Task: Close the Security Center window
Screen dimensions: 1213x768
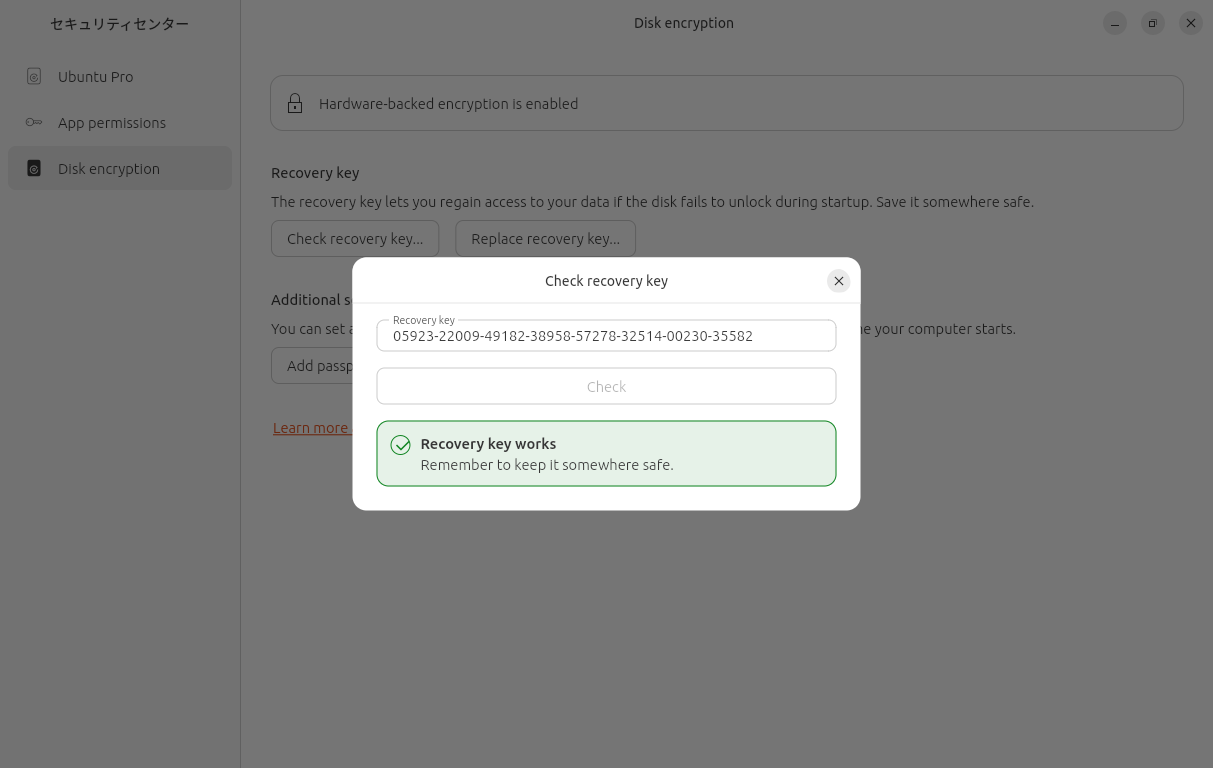Action: pyautogui.click(x=1190, y=23)
